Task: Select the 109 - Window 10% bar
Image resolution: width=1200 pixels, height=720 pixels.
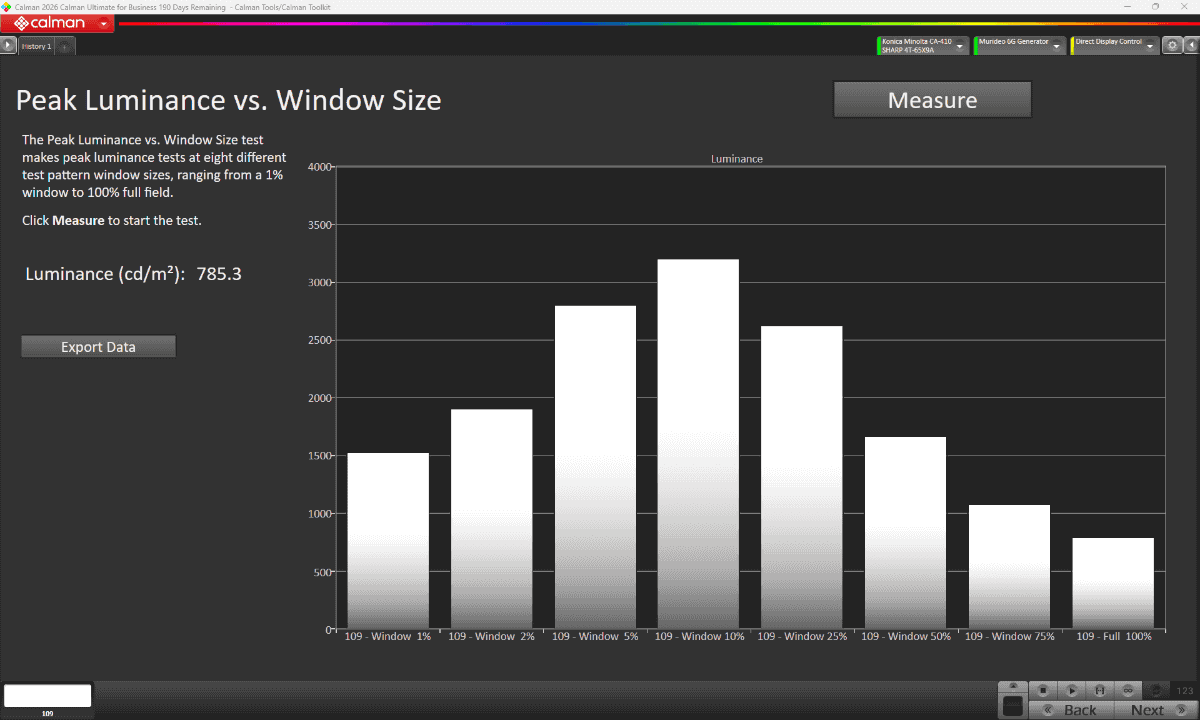Action: (698, 444)
